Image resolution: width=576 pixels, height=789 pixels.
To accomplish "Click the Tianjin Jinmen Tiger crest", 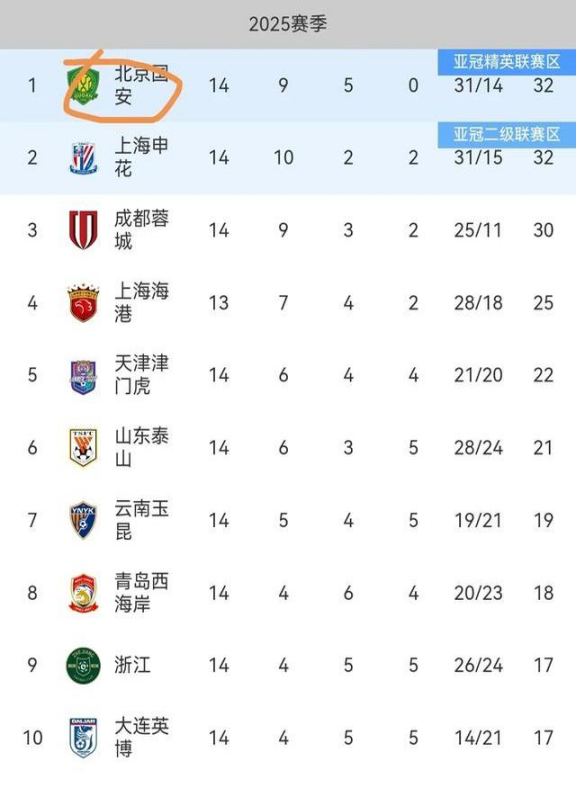I will [83, 376].
